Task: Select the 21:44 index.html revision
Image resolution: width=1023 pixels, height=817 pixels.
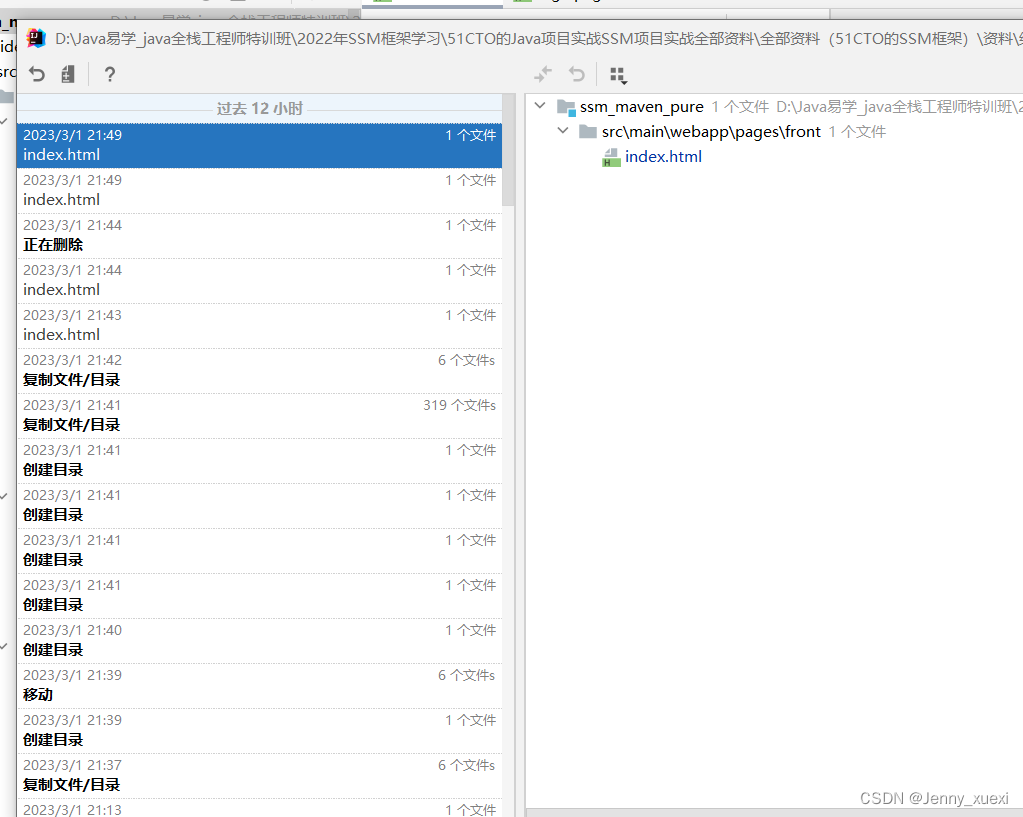Action: 260,281
